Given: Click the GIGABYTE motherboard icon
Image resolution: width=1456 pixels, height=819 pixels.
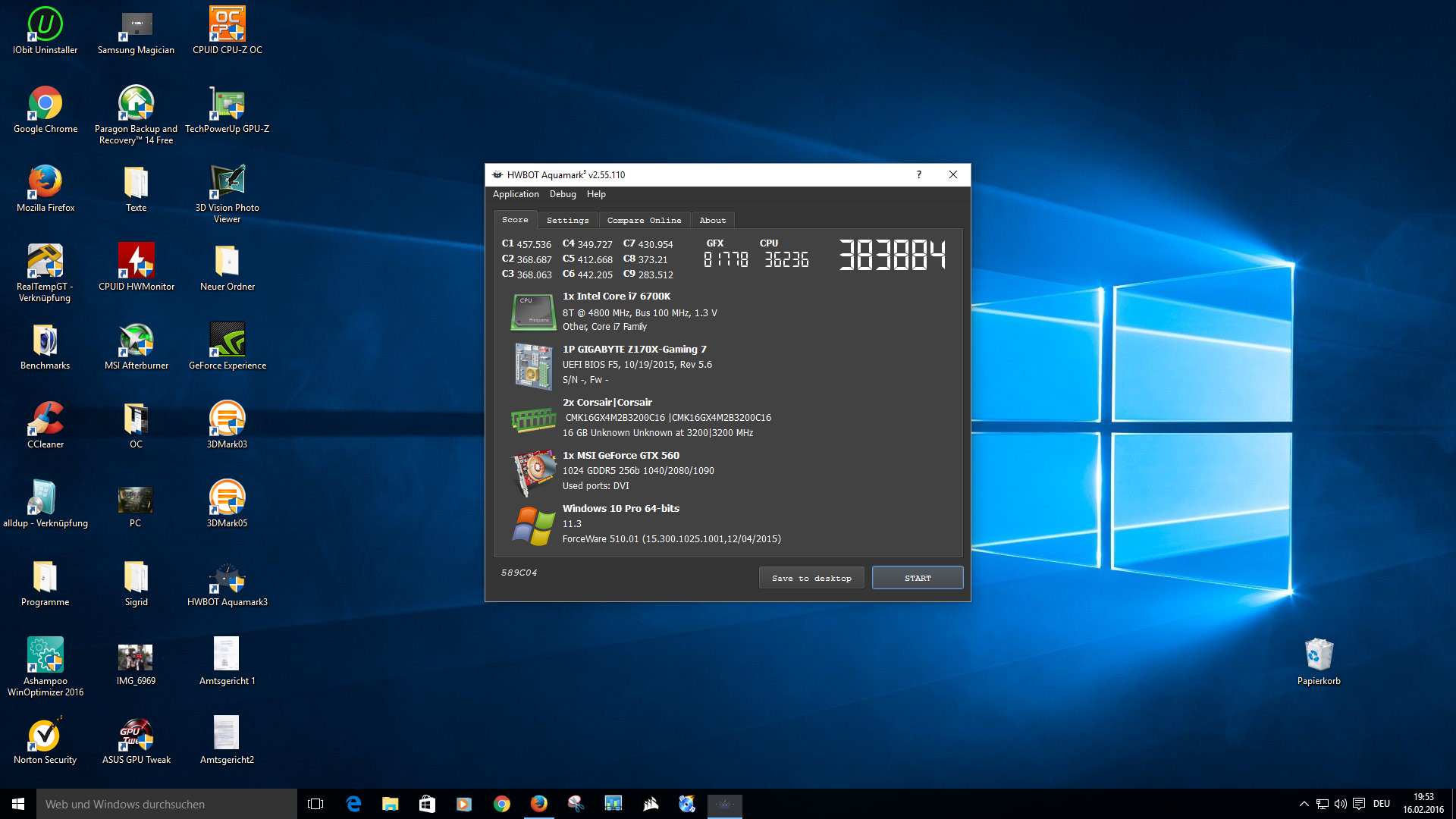Looking at the screenshot, I should tap(533, 366).
